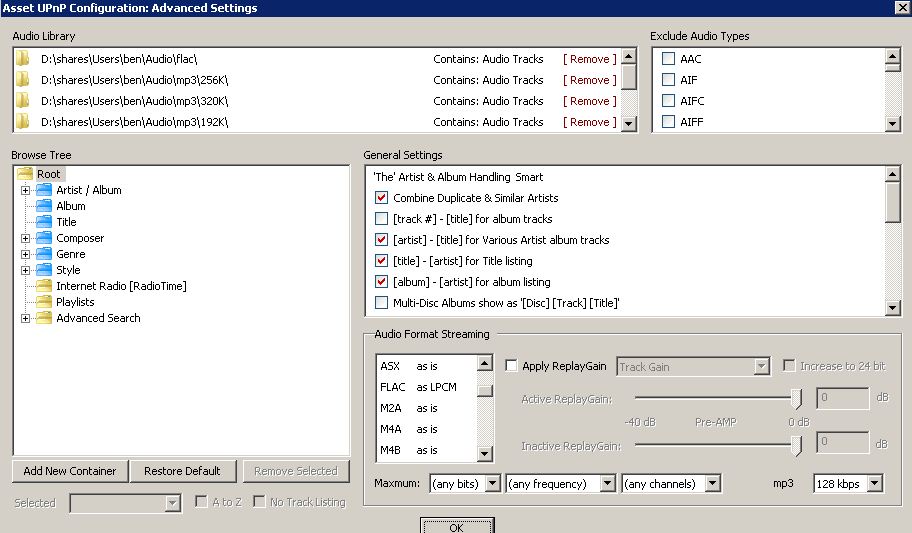Remove the mp3\320K library folder
Image resolution: width=912 pixels, height=533 pixels.
click(x=589, y=101)
